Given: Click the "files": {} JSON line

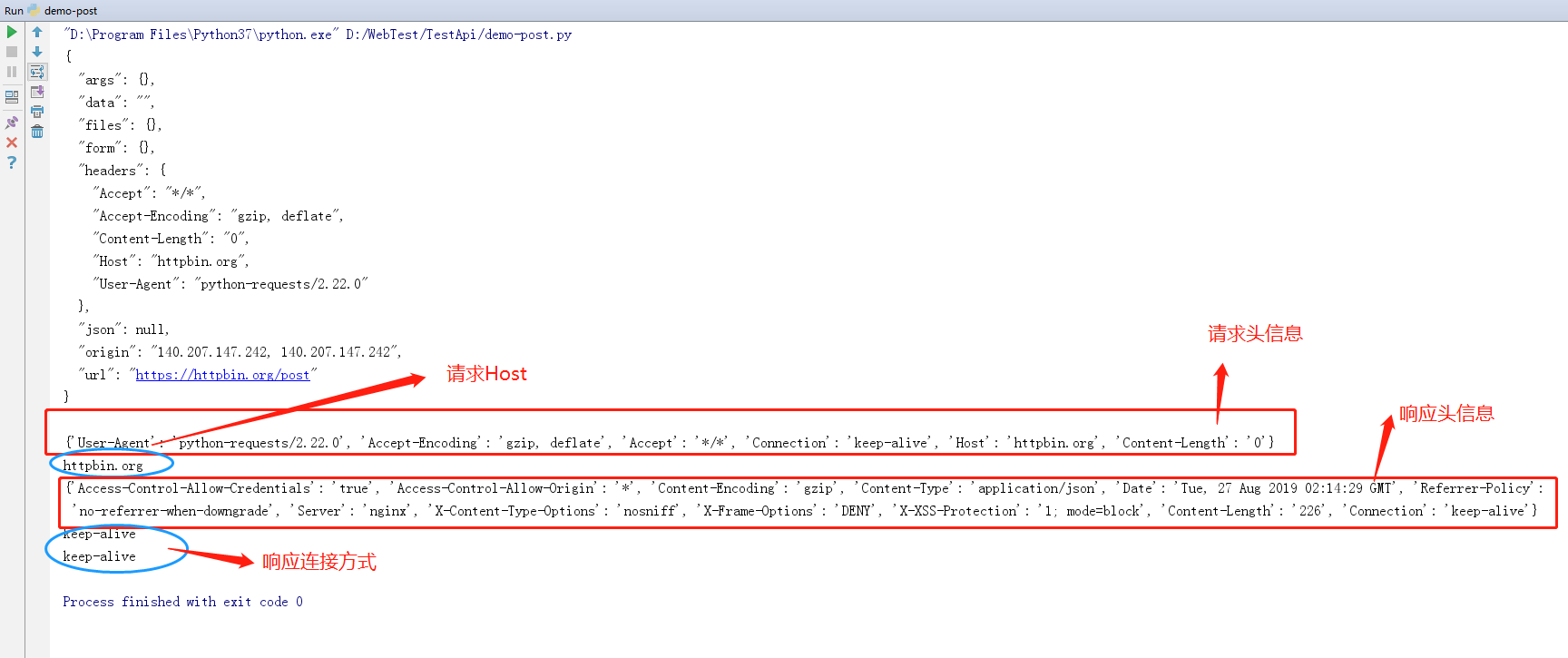Looking at the screenshot, I should point(120,125).
